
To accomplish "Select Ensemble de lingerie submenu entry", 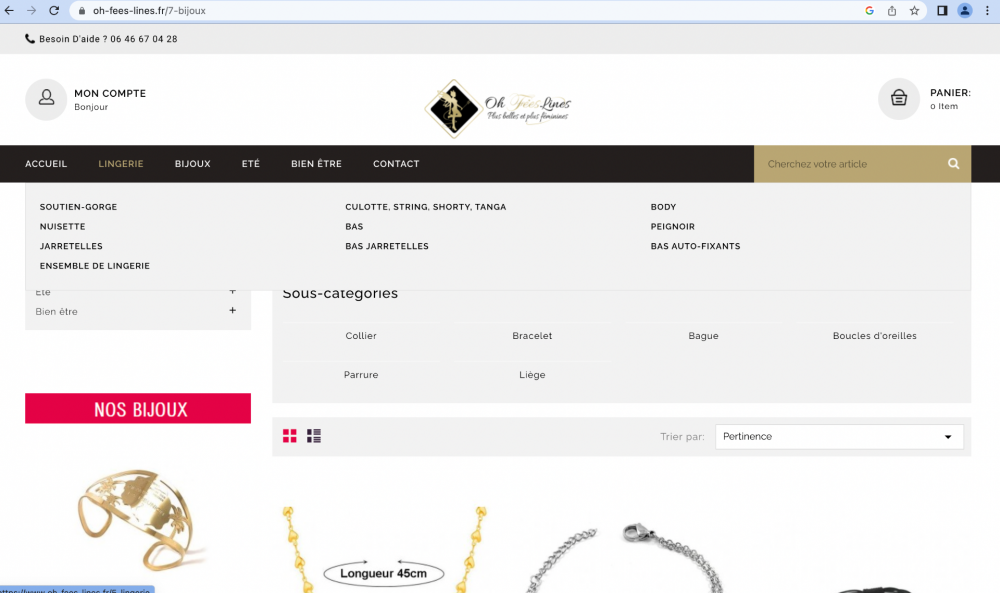I will [94, 266].
